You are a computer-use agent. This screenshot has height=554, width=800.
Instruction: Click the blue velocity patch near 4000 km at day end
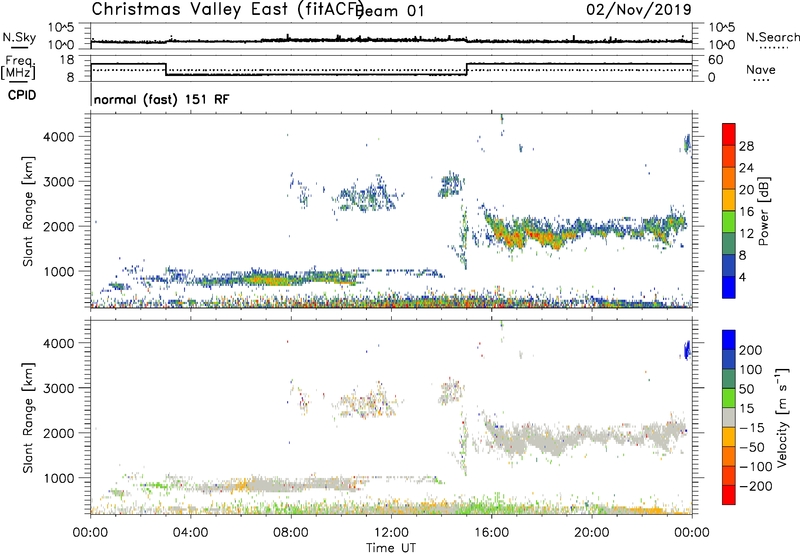pos(687,350)
